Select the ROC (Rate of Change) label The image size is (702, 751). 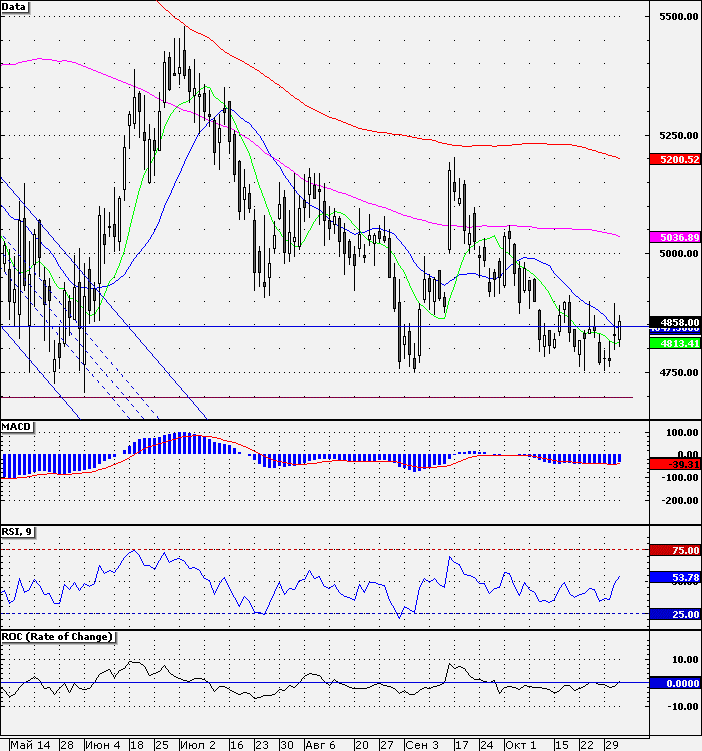58,637
